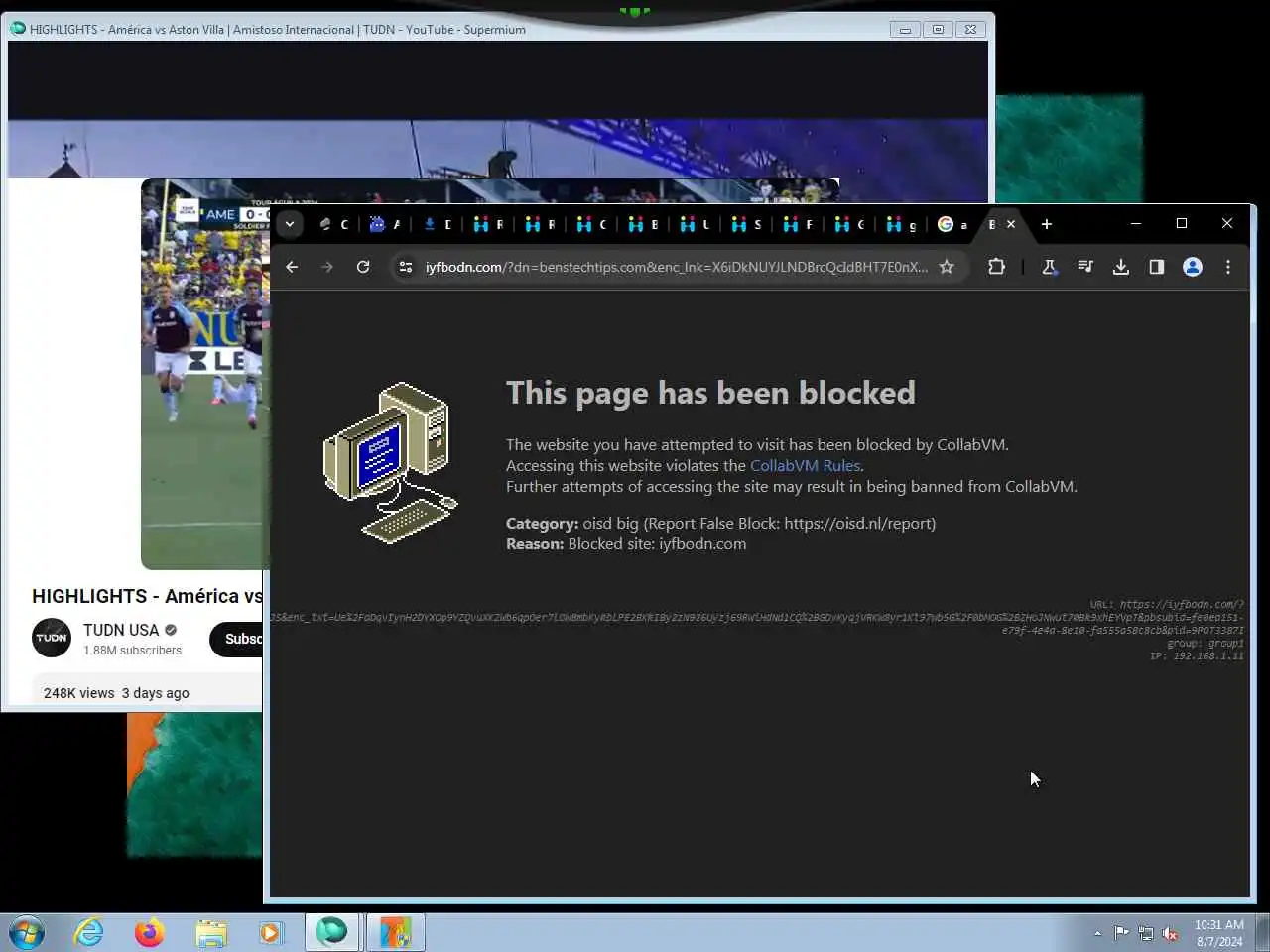Image resolution: width=1270 pixels, height=952 pixels.
Task: Open the CollabVM Rules link
Action: pos(805,465)
